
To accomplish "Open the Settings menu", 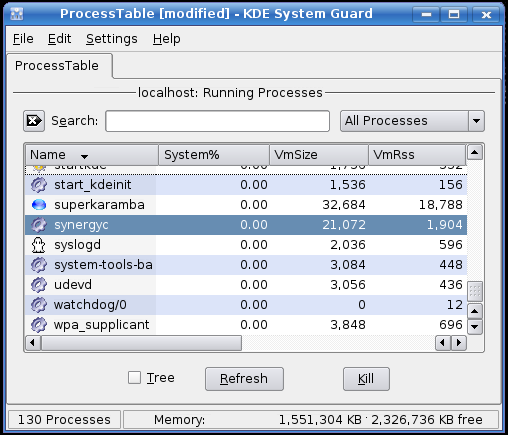I will [112, 39].
